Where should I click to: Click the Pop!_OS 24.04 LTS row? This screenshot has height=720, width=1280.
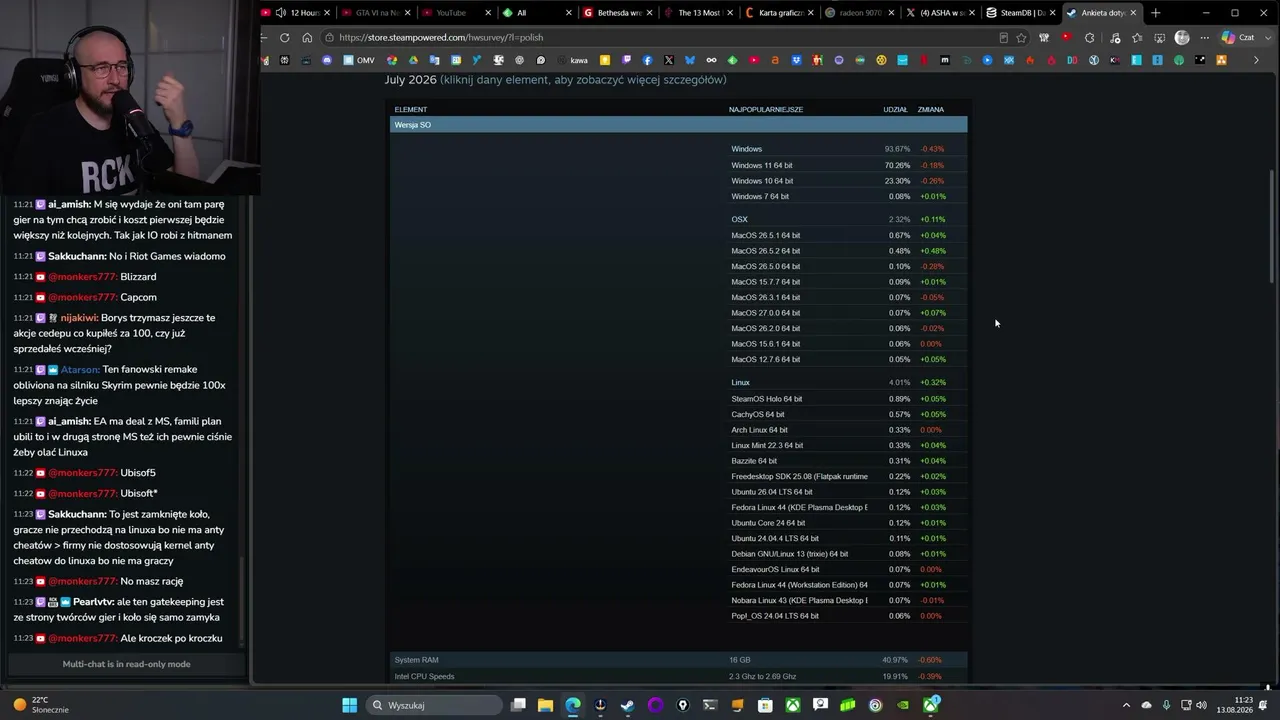(848, 616)
